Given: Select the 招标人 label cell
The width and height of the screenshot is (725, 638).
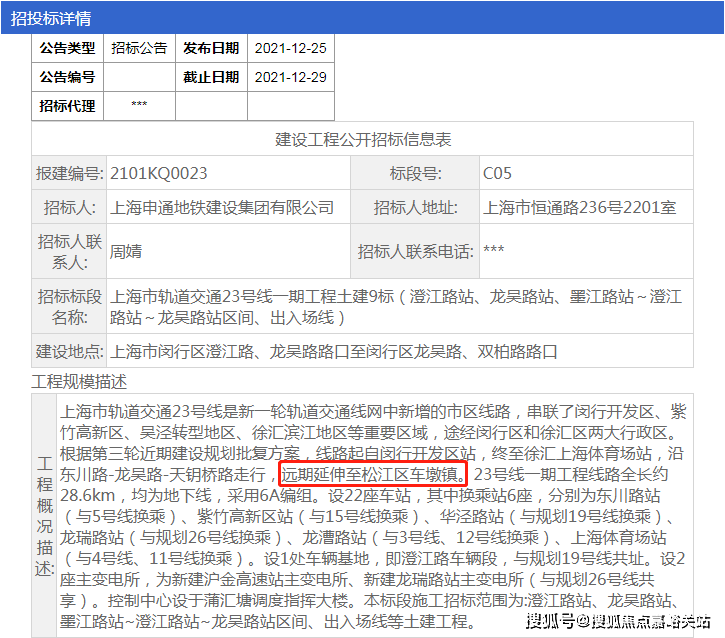Looking at the screenshot, I should coord(69,208).
